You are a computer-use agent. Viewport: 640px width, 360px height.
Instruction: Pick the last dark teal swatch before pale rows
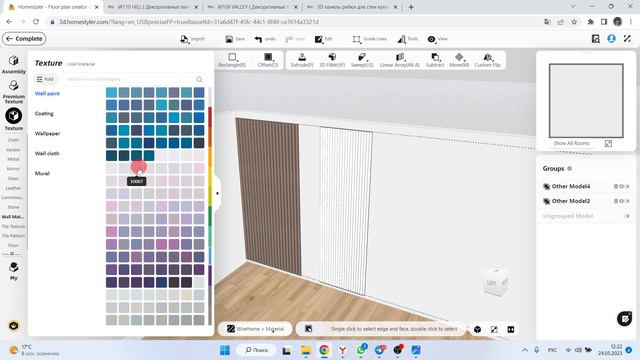point(149,156)
